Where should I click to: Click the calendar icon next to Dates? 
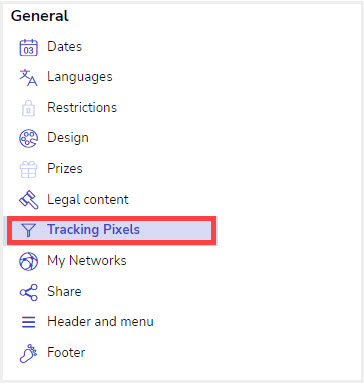pos(28,47)
